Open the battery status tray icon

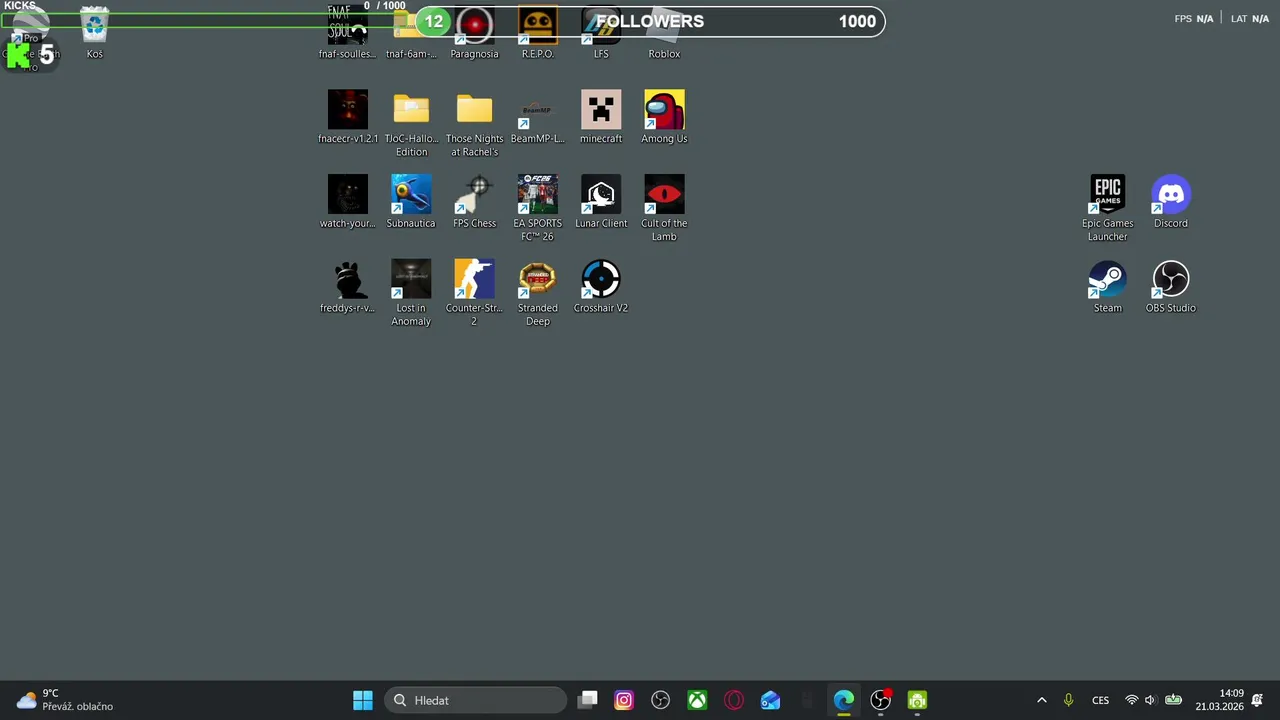tap(1173, 700)
